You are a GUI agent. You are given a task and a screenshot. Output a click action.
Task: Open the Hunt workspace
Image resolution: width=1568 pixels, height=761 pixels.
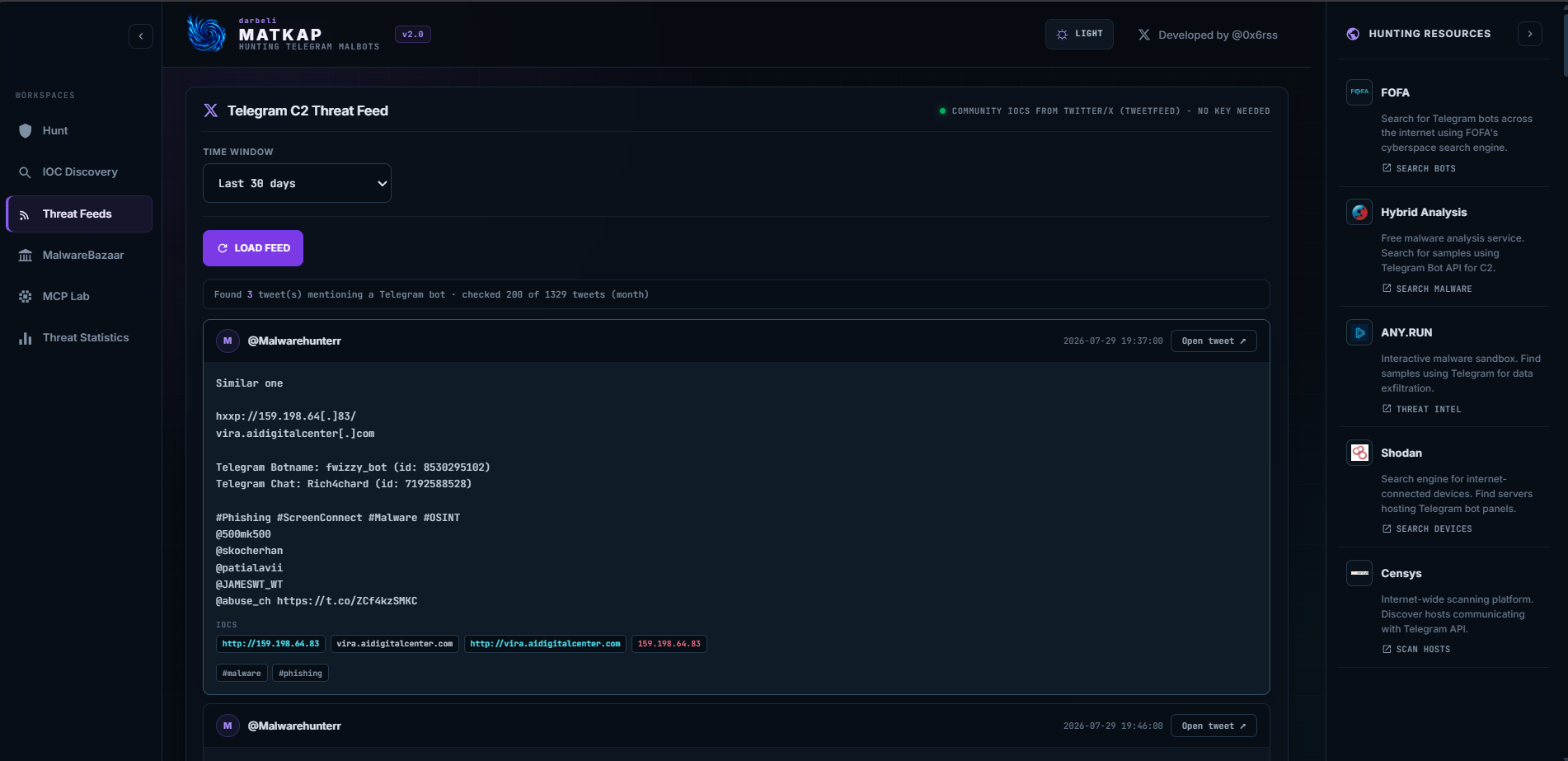click(79, 130)
